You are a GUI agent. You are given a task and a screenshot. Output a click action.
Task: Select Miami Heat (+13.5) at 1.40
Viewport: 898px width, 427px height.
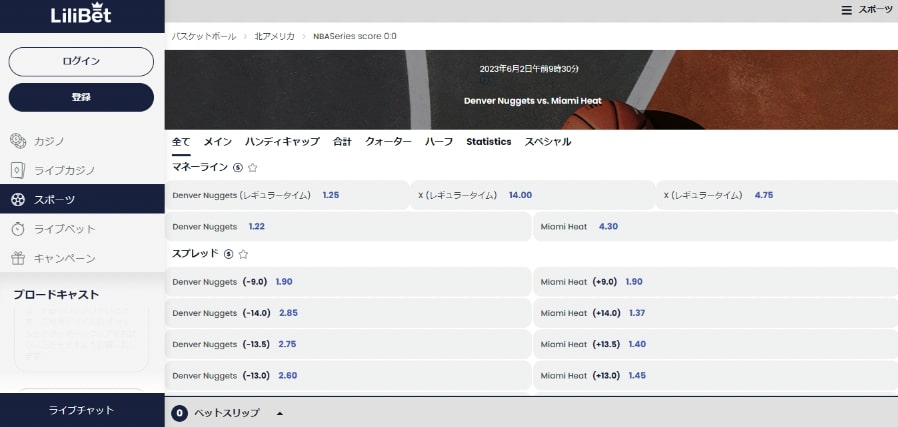pos(715,344)
